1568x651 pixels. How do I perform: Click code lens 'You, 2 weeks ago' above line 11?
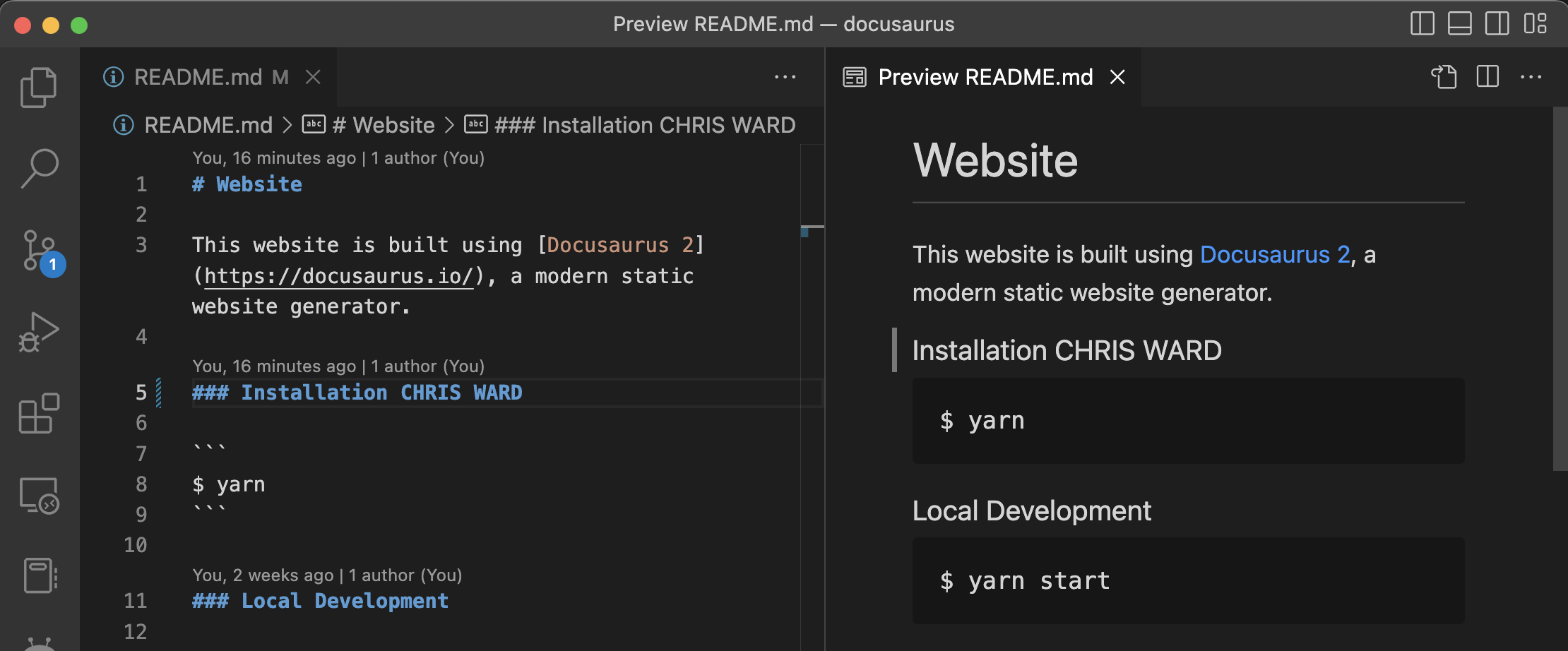(x=327, y=575)
